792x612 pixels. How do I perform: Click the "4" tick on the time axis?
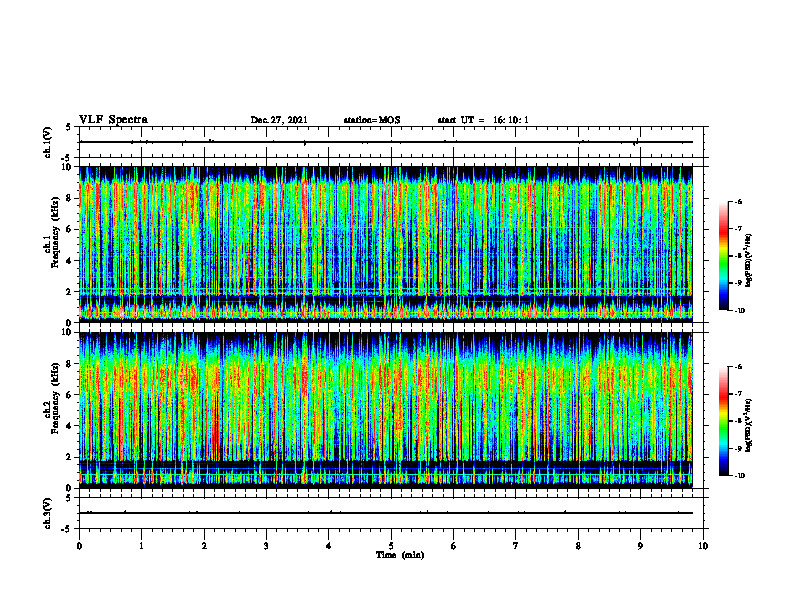[329, 546]
